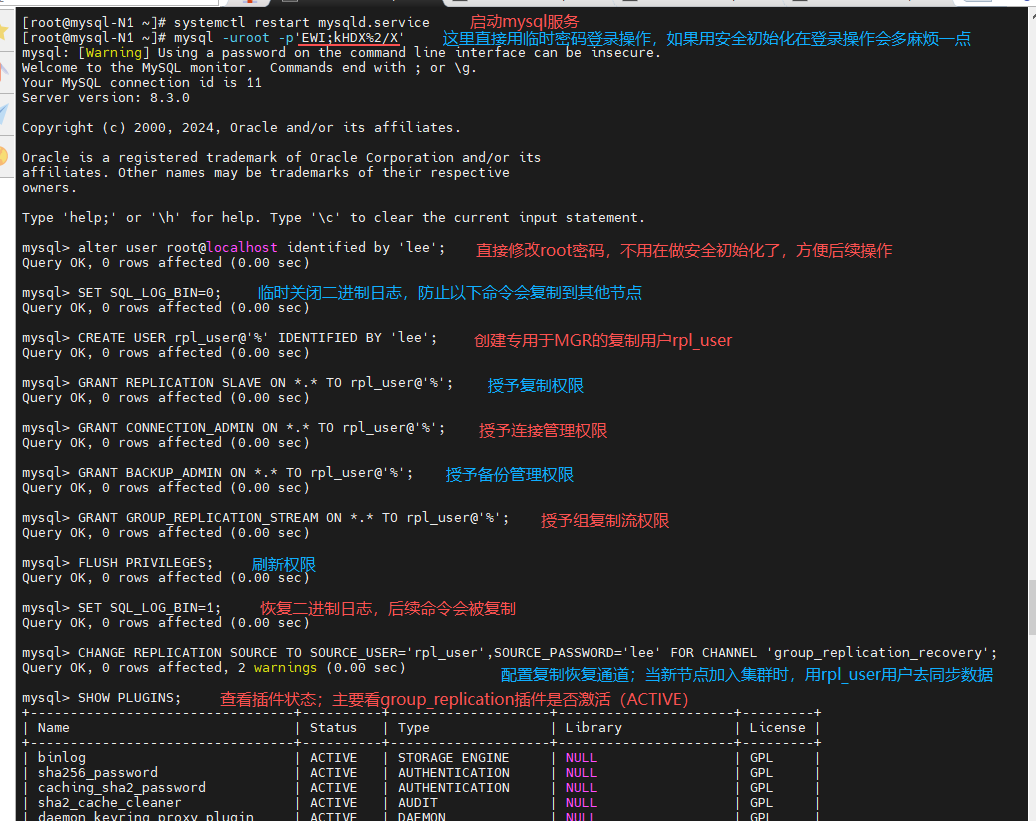Click the star icon in left sidebar
Viewport: 1036px width, 821px height.
4,30
